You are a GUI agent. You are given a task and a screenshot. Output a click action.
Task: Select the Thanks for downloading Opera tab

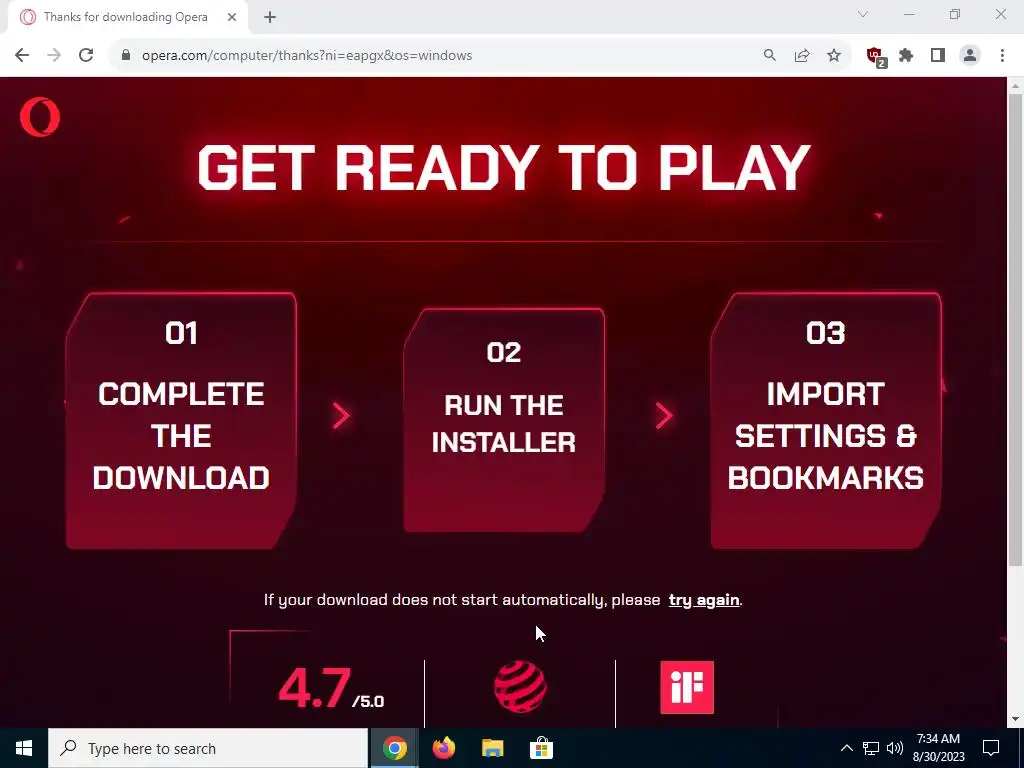coord(127,18)
